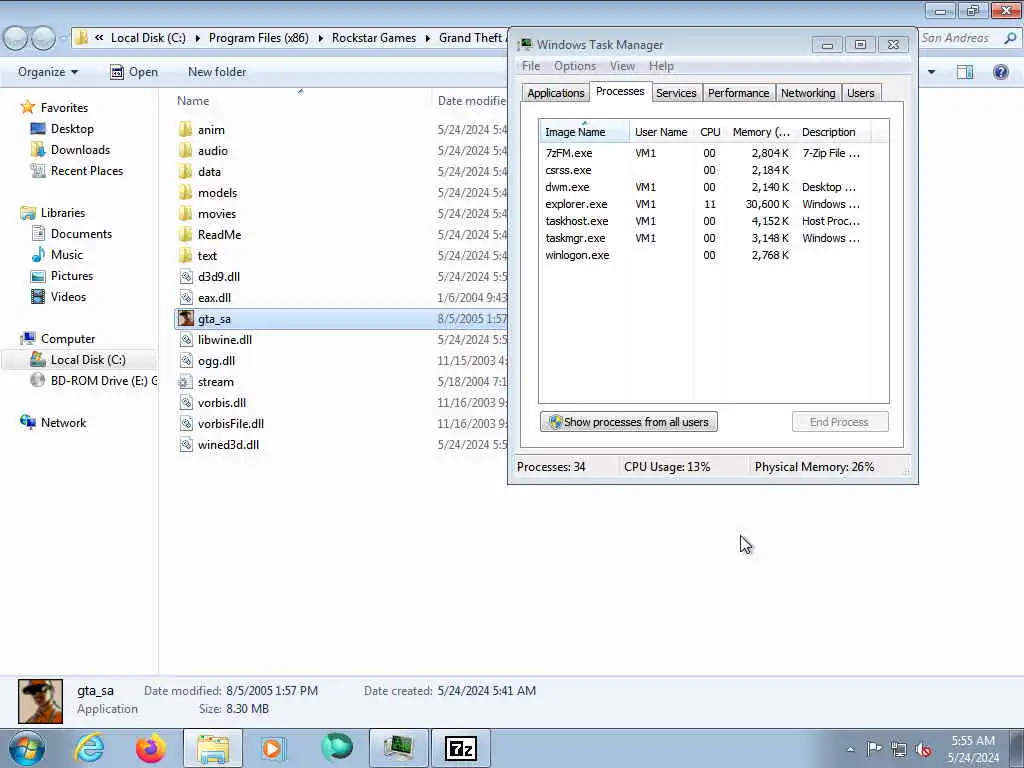Sort processes by CPU column header
The image size is (1024, 768).
pyautogui.click(x=710, y=132)
